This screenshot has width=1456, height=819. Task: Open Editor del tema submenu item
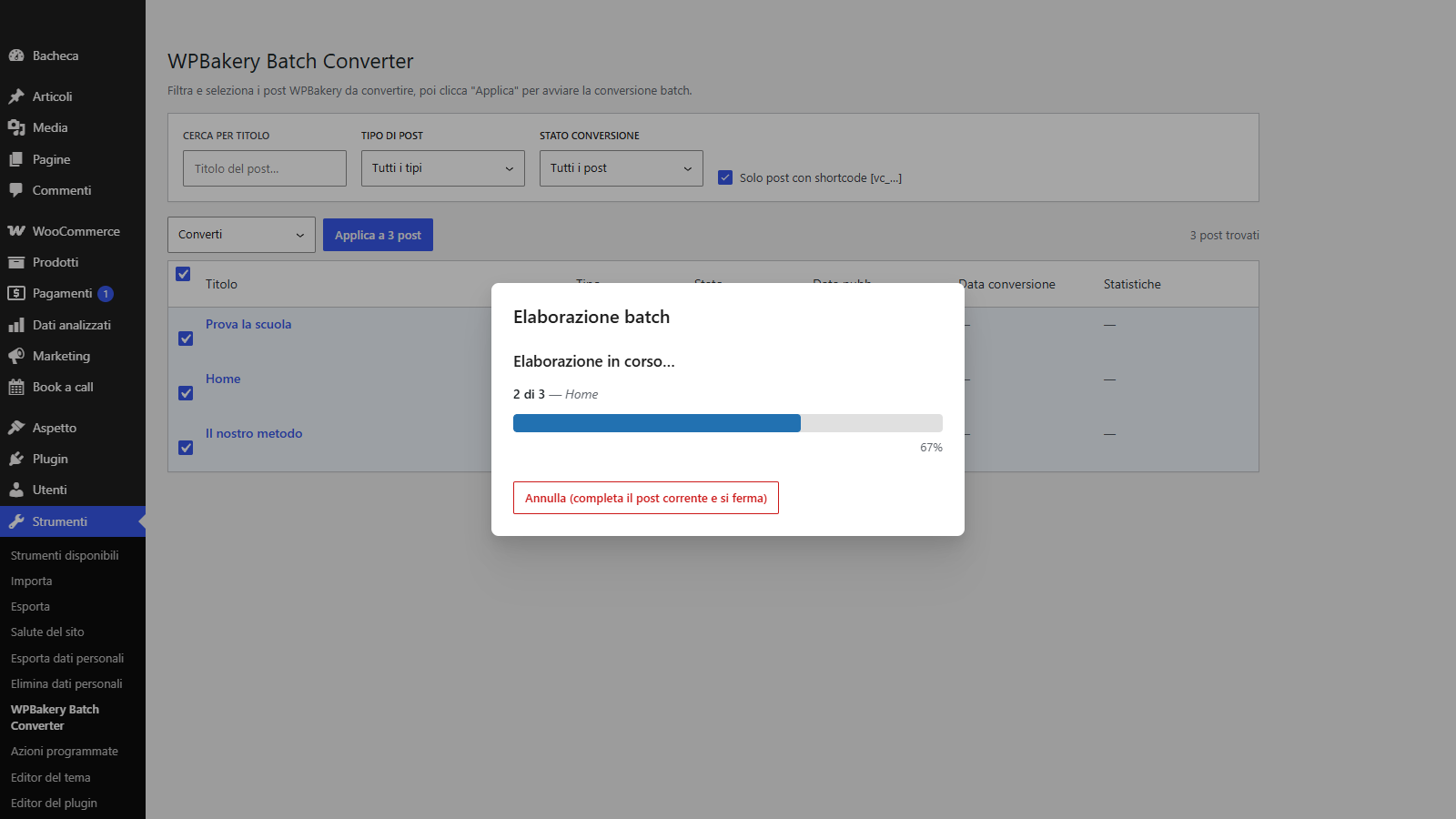(51, 777)
